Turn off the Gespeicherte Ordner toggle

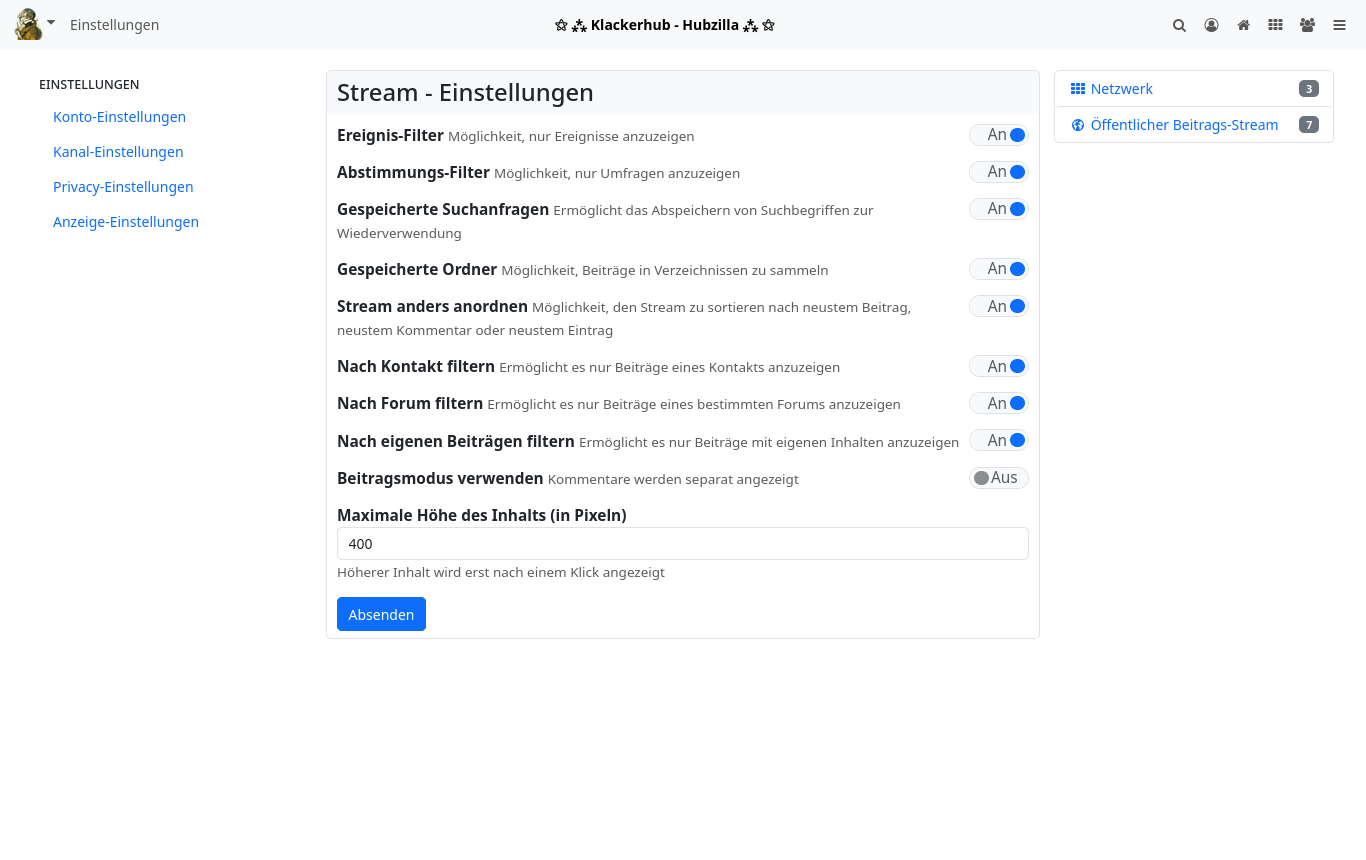(998, 269)
